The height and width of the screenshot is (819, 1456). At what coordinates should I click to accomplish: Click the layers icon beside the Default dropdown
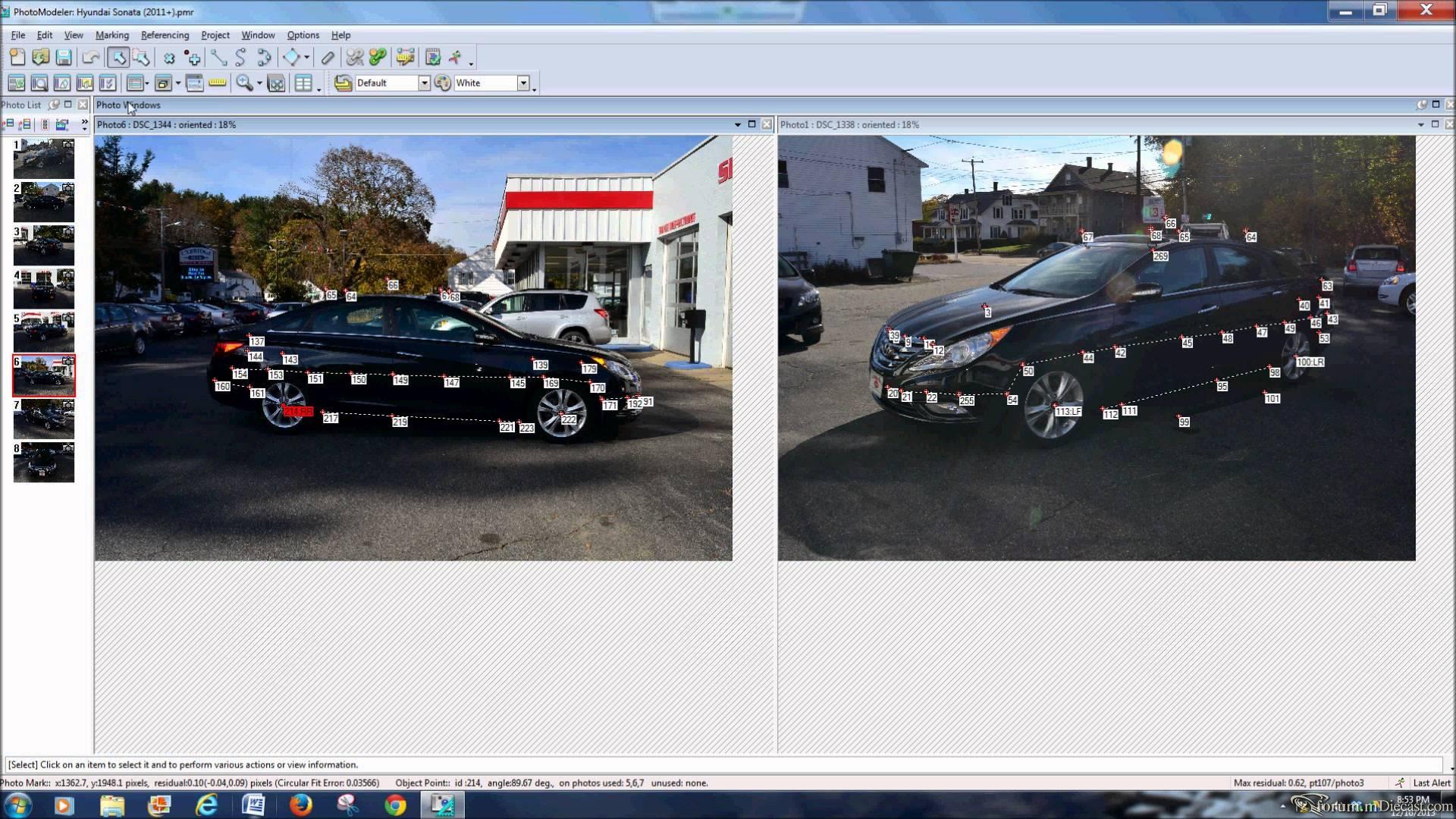[x=343, y=83]
